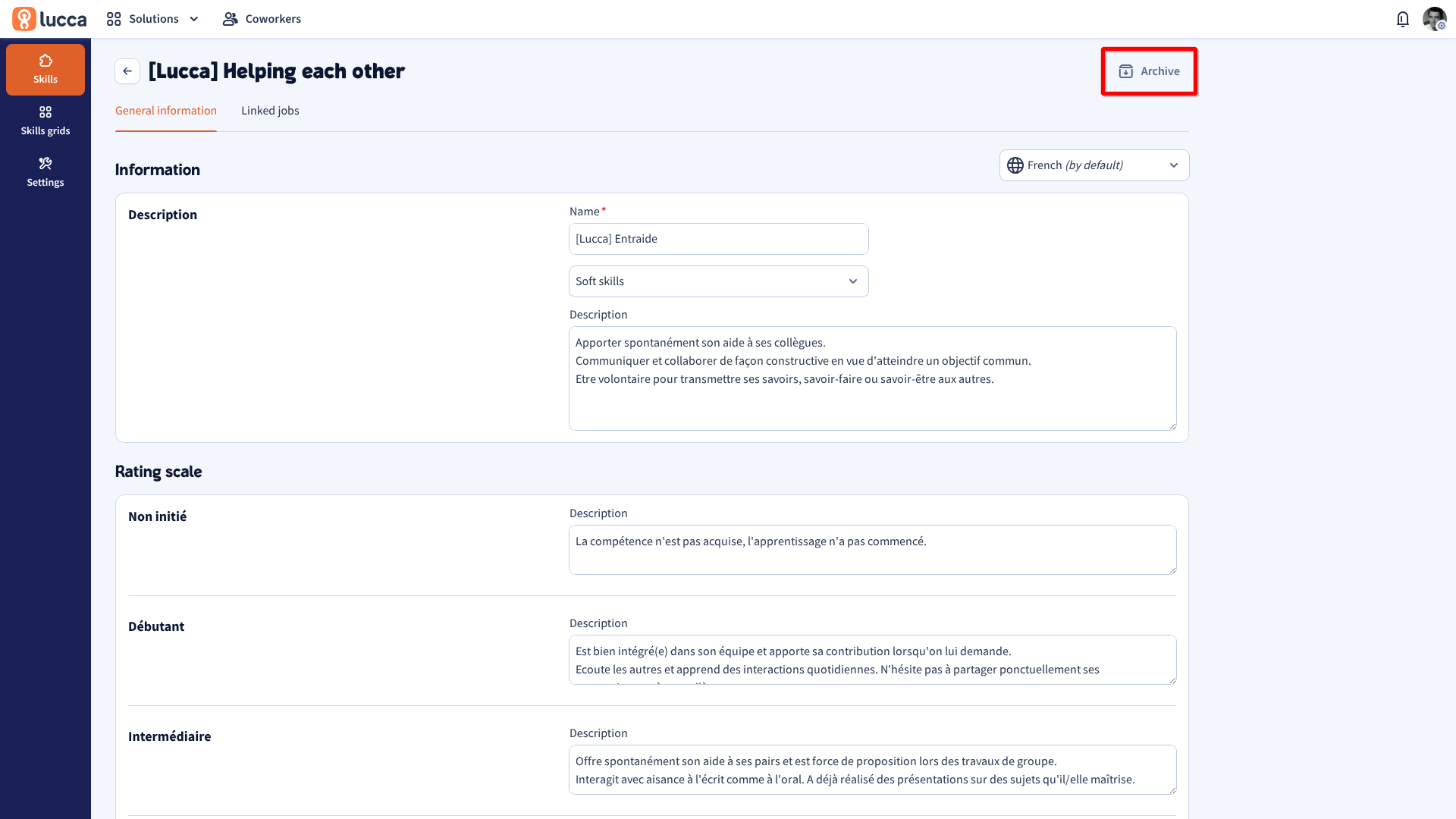This screenshot has width=1456, height=819.
Task: Edit the skill Name field
Action: 718,239
